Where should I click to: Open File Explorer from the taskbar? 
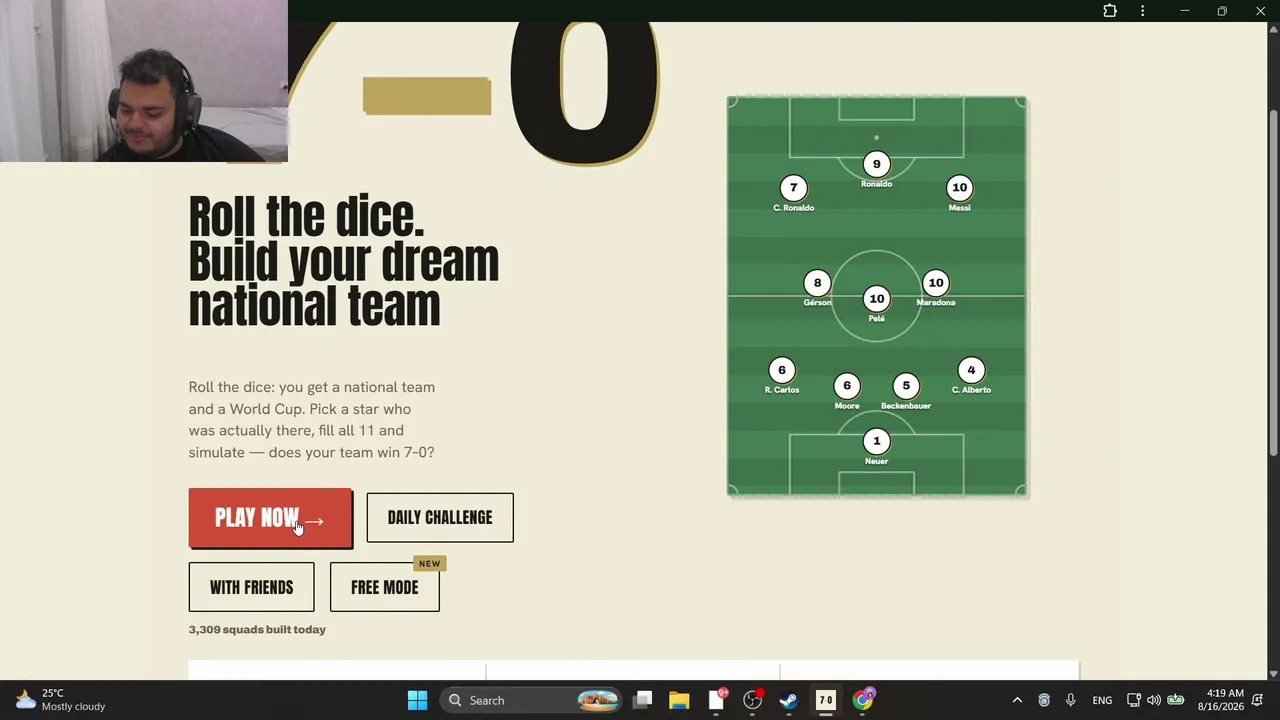tap(679, 700)
